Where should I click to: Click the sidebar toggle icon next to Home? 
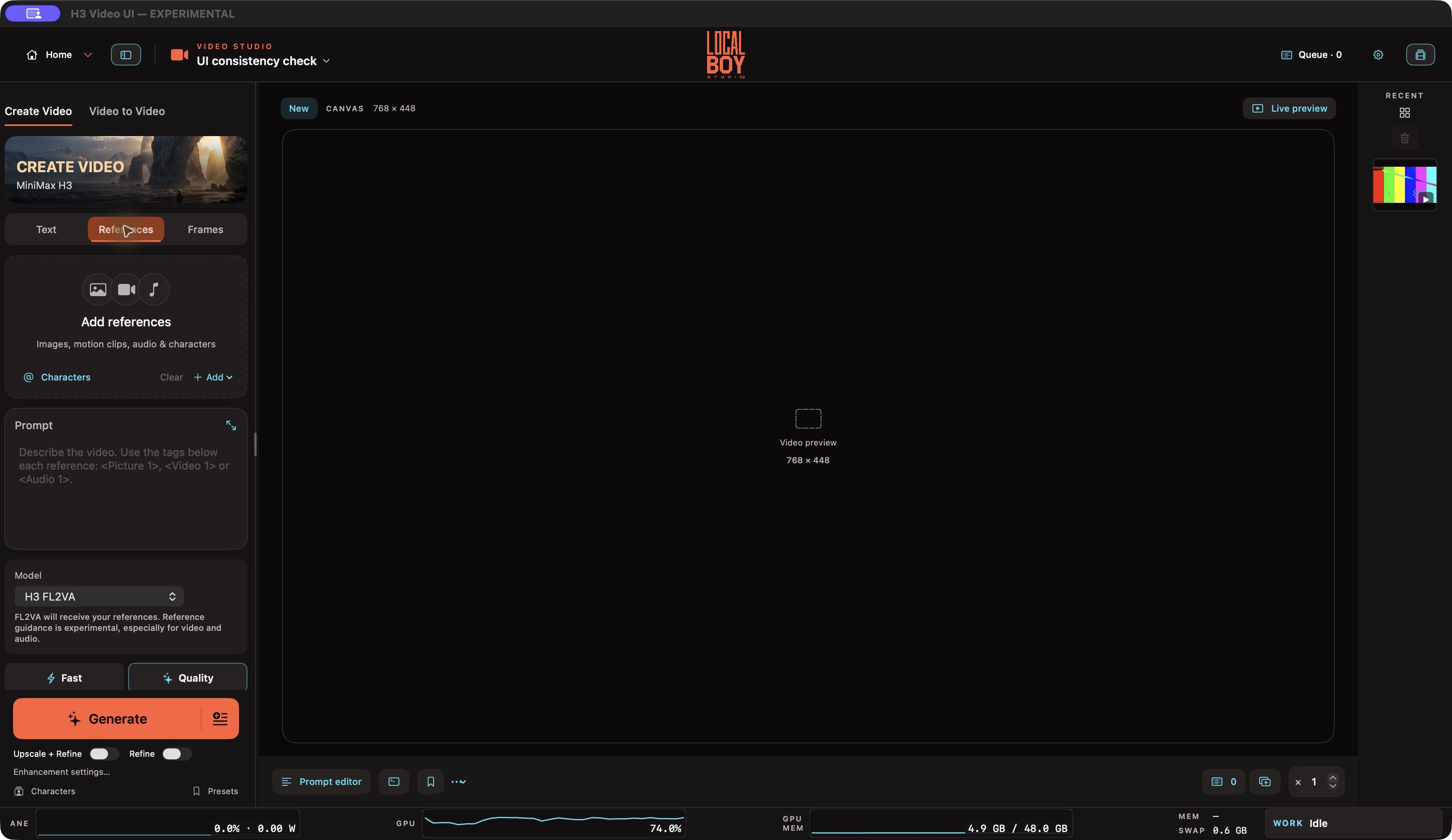[126, 55]
